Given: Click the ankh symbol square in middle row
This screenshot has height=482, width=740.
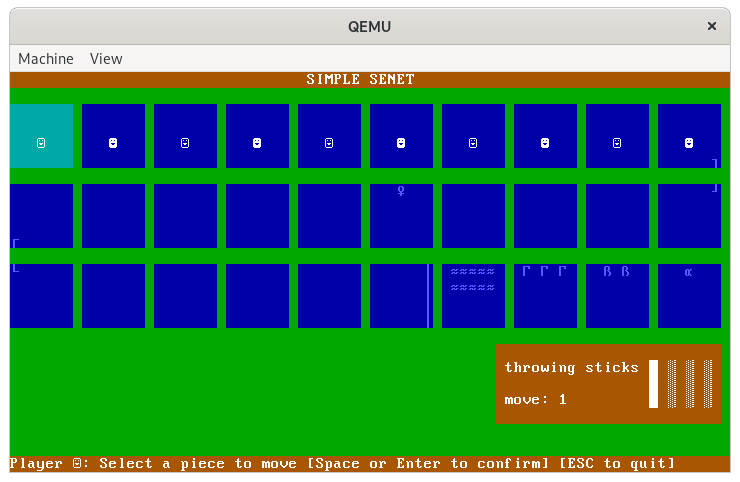Looking at the screenshot, I should pos(401,215).
